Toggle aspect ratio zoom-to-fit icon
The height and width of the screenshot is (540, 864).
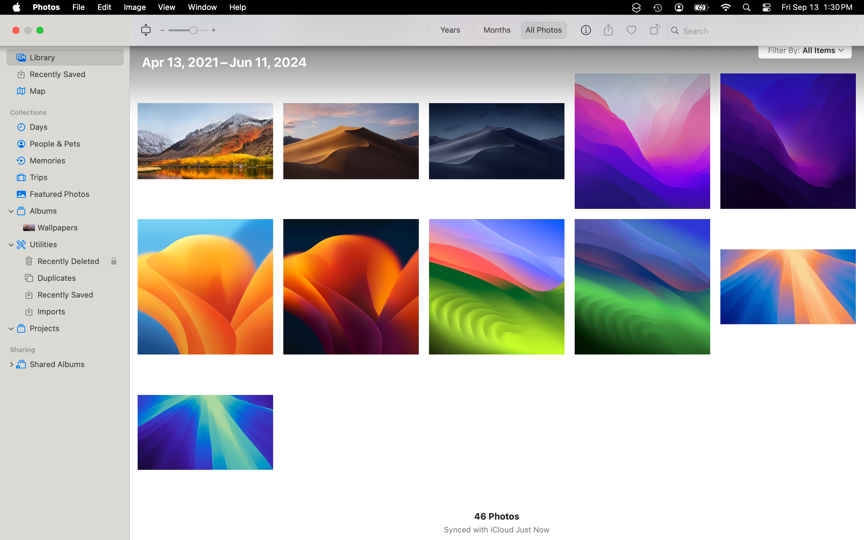[x=146, y=30]
